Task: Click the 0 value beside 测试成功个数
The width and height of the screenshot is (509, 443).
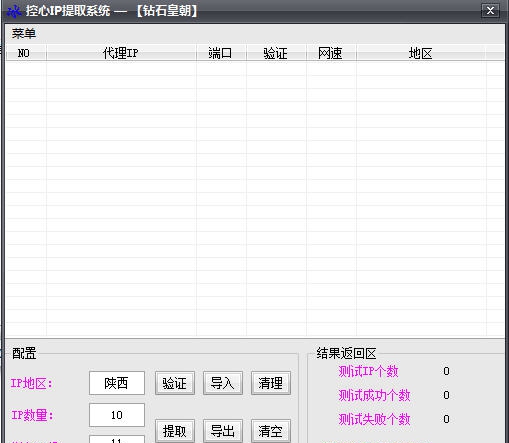Action: 446,395
